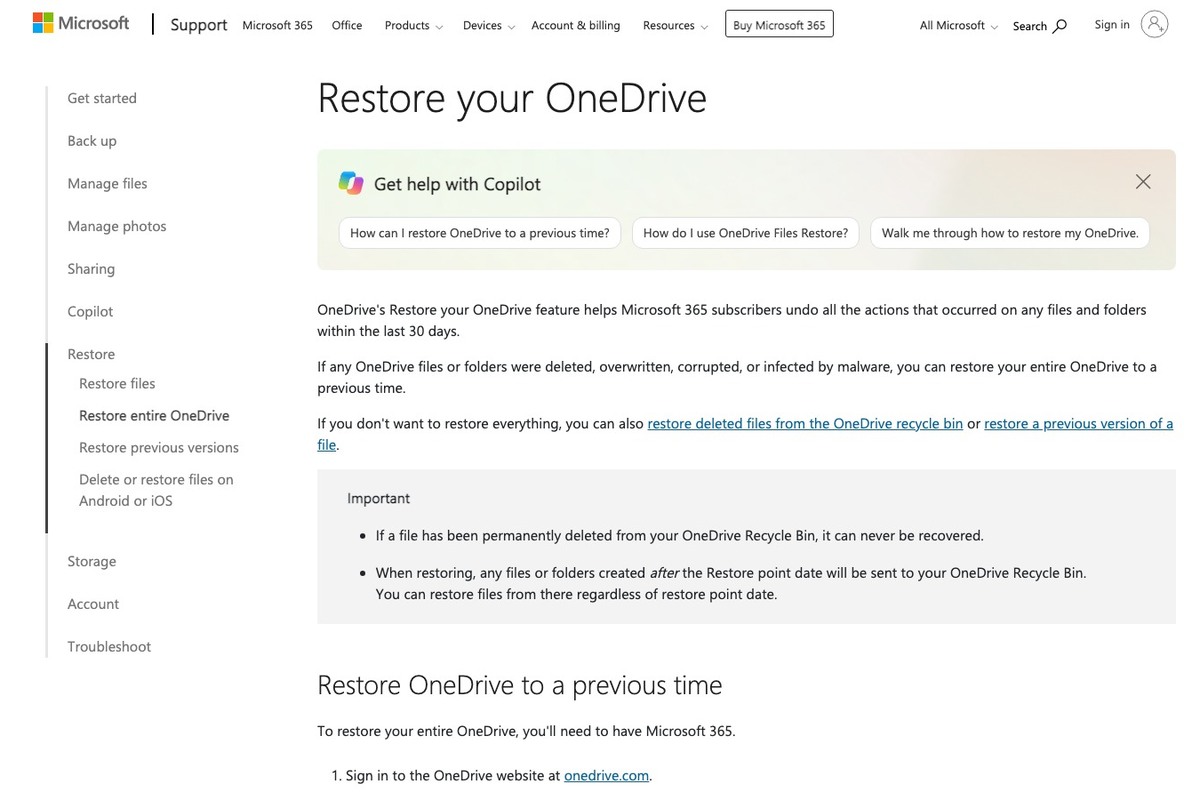Image resolution: width=1200 pixels, height=800 pixels.
Task: Open Storage in sidebar
Action: 92,561
